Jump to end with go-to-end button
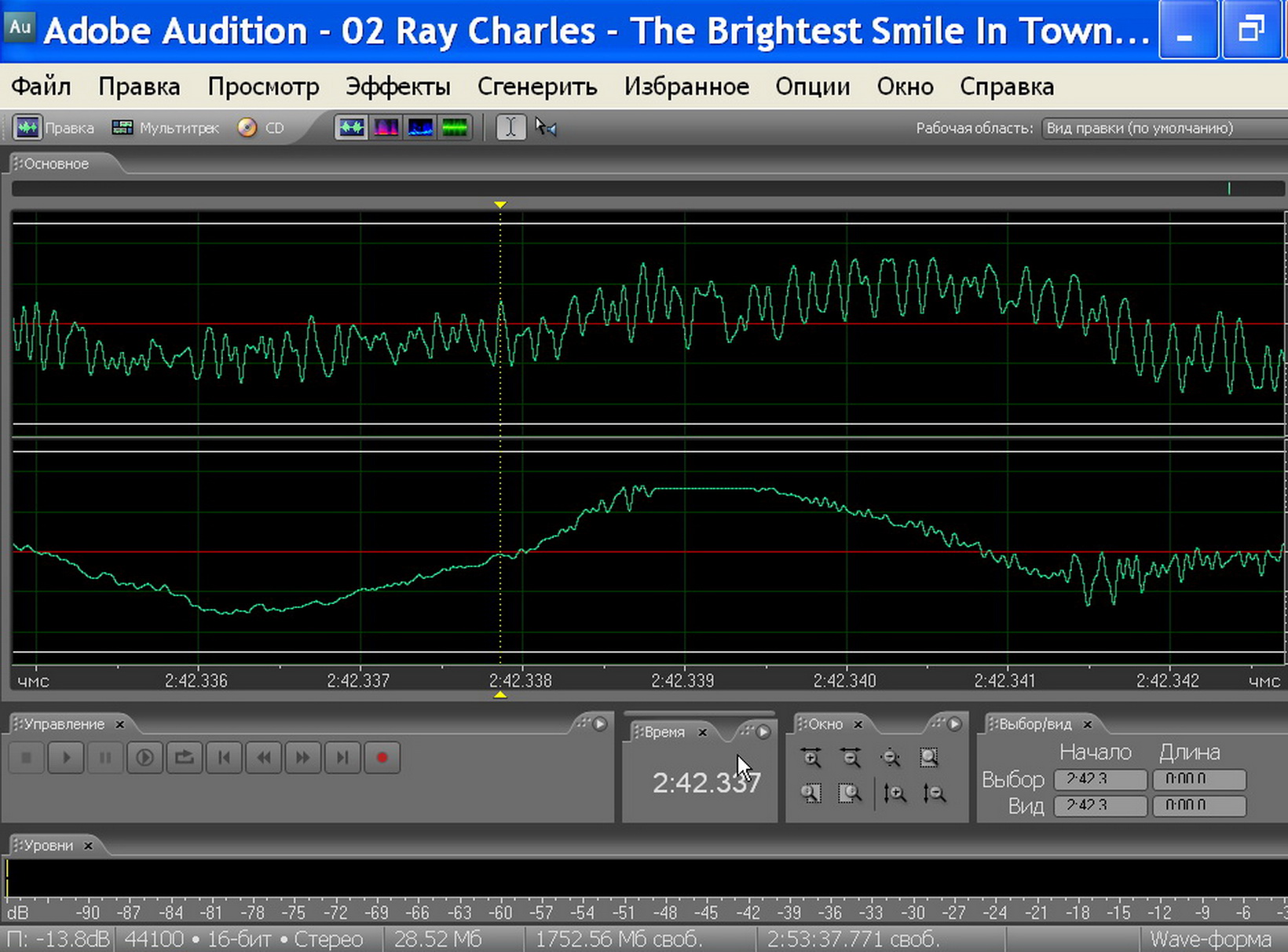This screenshot has height=952, width=1288. click(x=342, y=758)
